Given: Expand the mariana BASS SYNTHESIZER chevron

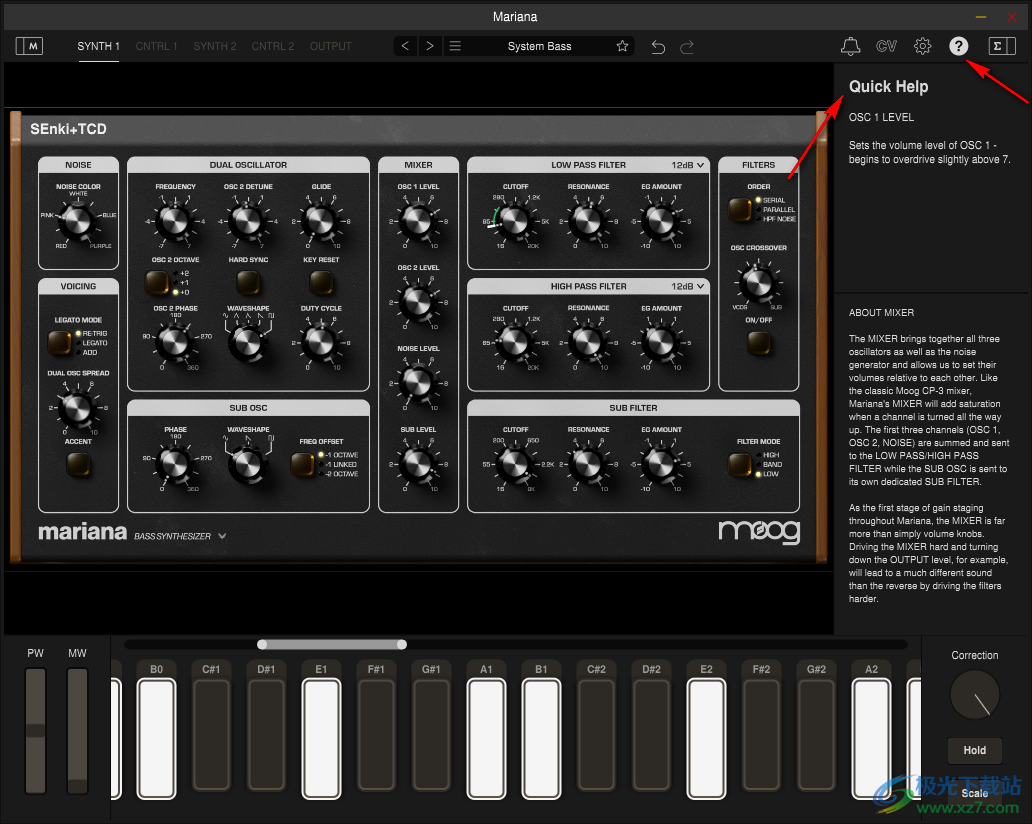Looking at the screenshot, I should point(222,536).
